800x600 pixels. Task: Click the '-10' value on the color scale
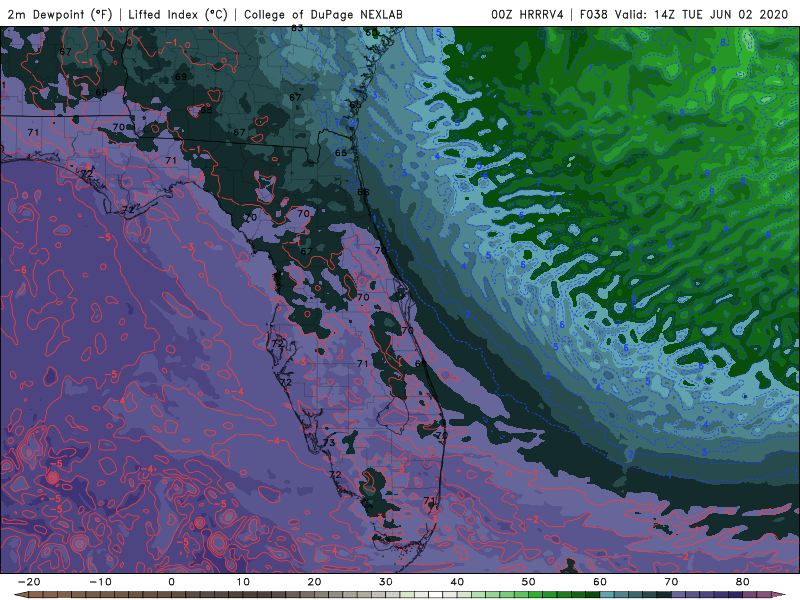tap(100, 582)
